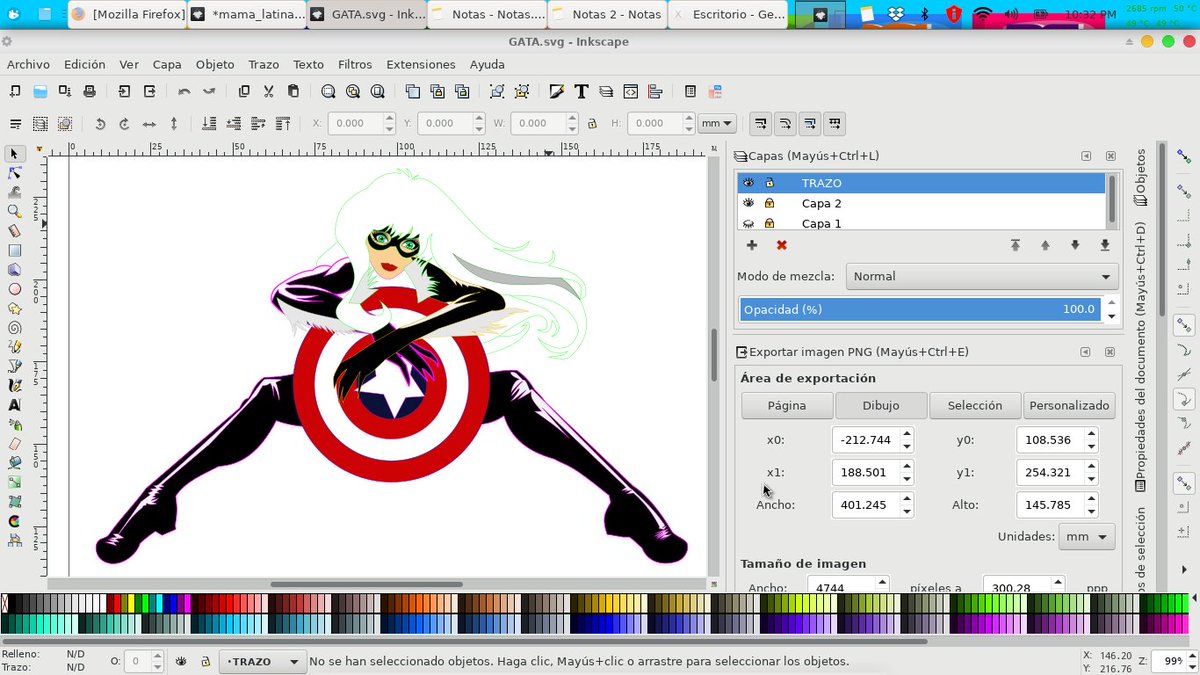1200x675 pixels.
Task: Click the Opacidad (%) slider bar
Action: [x=920, y=309]
